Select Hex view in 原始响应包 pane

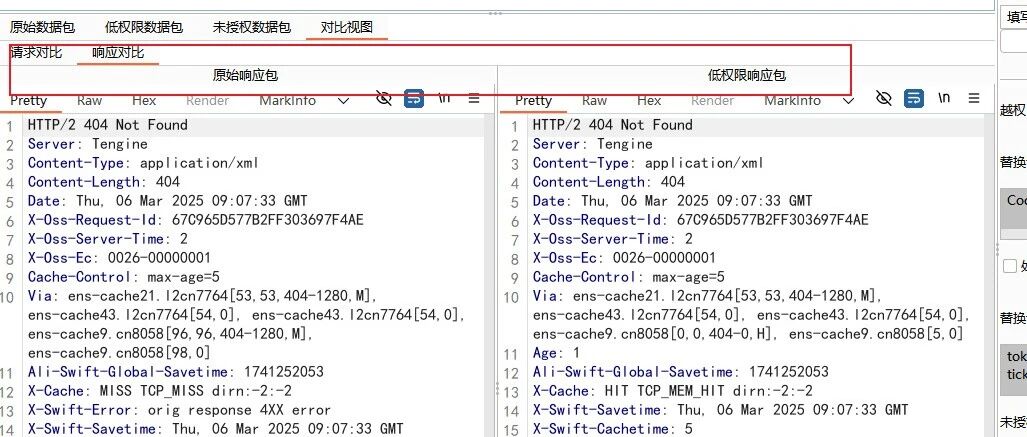tap(144, 100)
